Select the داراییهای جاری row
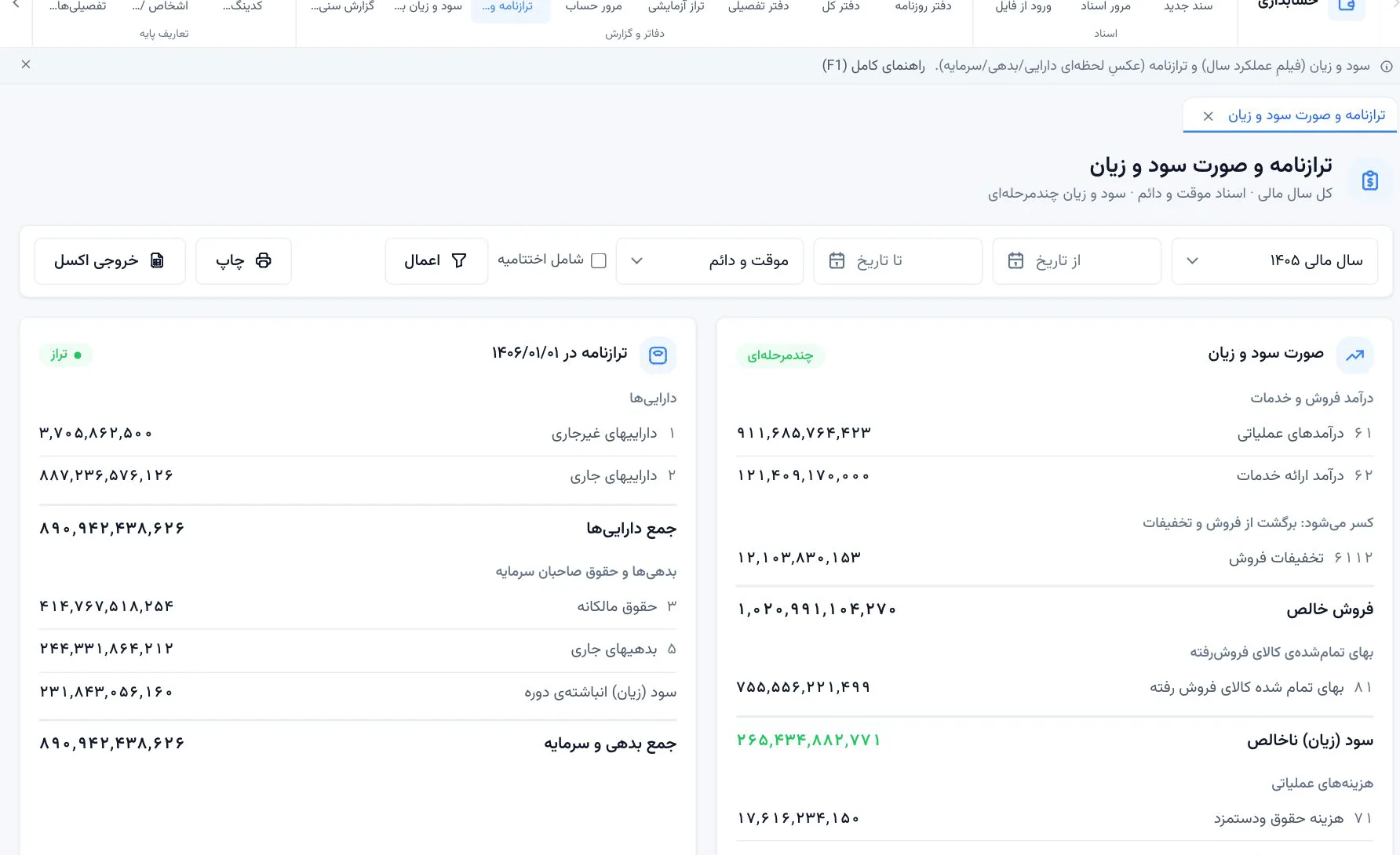 click(x=358, y=476)
